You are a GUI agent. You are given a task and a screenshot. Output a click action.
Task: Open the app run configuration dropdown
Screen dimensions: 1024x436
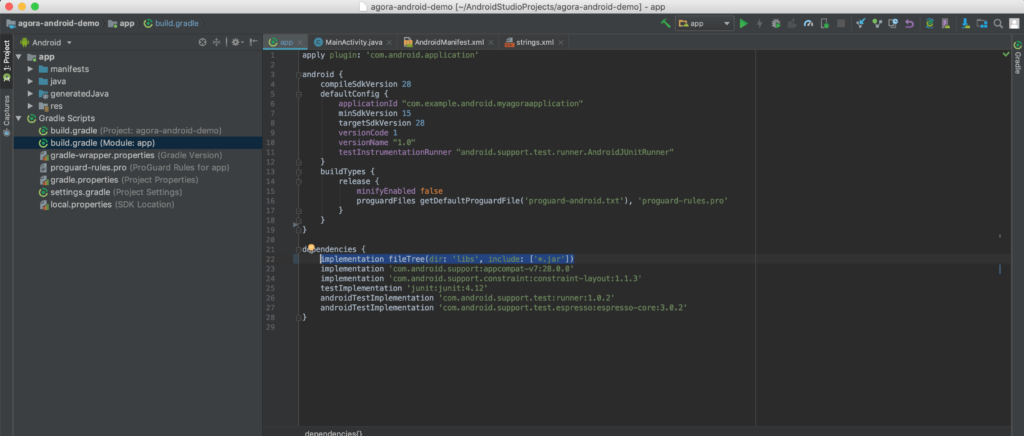tap(705, 23)
